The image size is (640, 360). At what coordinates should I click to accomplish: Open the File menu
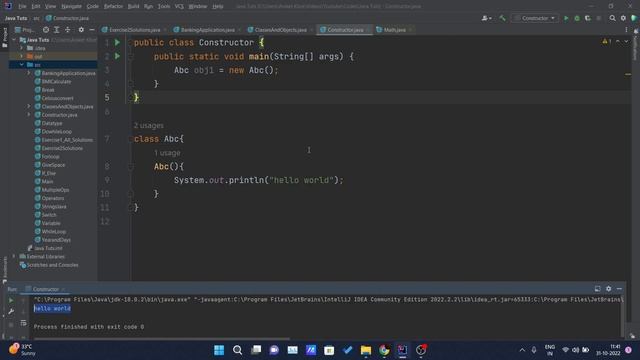tap(22, 6)
